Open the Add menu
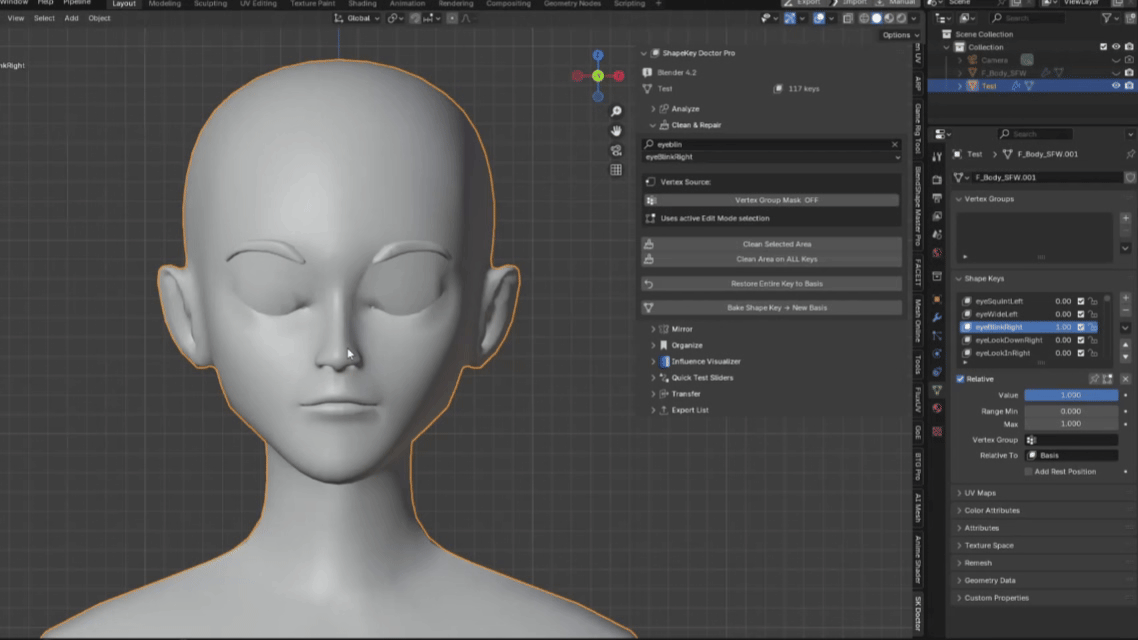The height and width of the screenshot is (640, 1138). 71,18
